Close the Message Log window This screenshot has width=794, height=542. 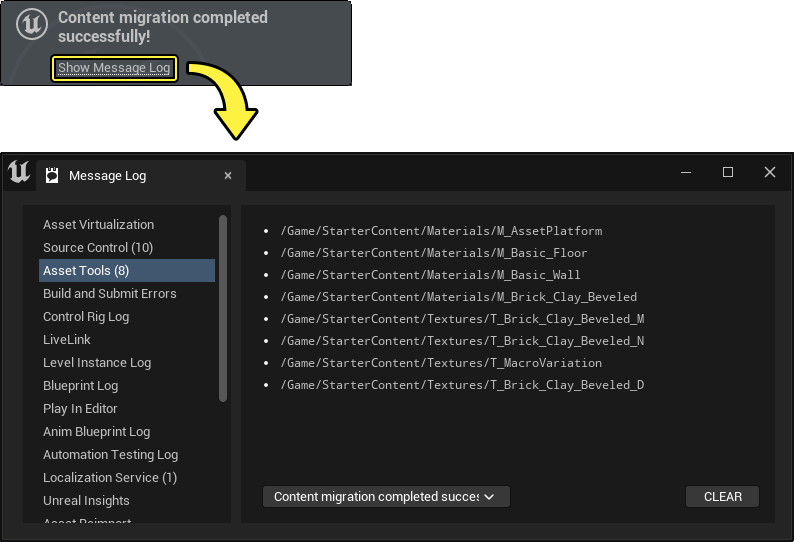coord(769,172)
